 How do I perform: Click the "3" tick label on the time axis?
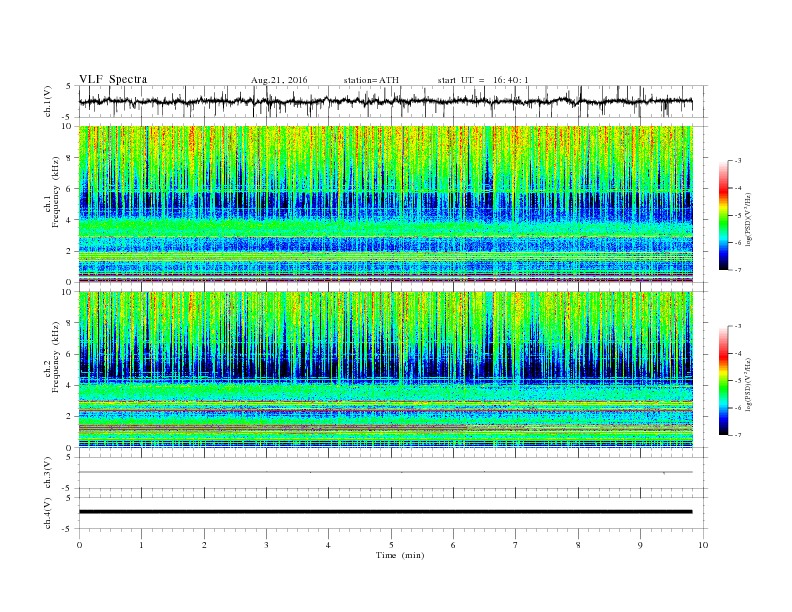pos(266,545)
